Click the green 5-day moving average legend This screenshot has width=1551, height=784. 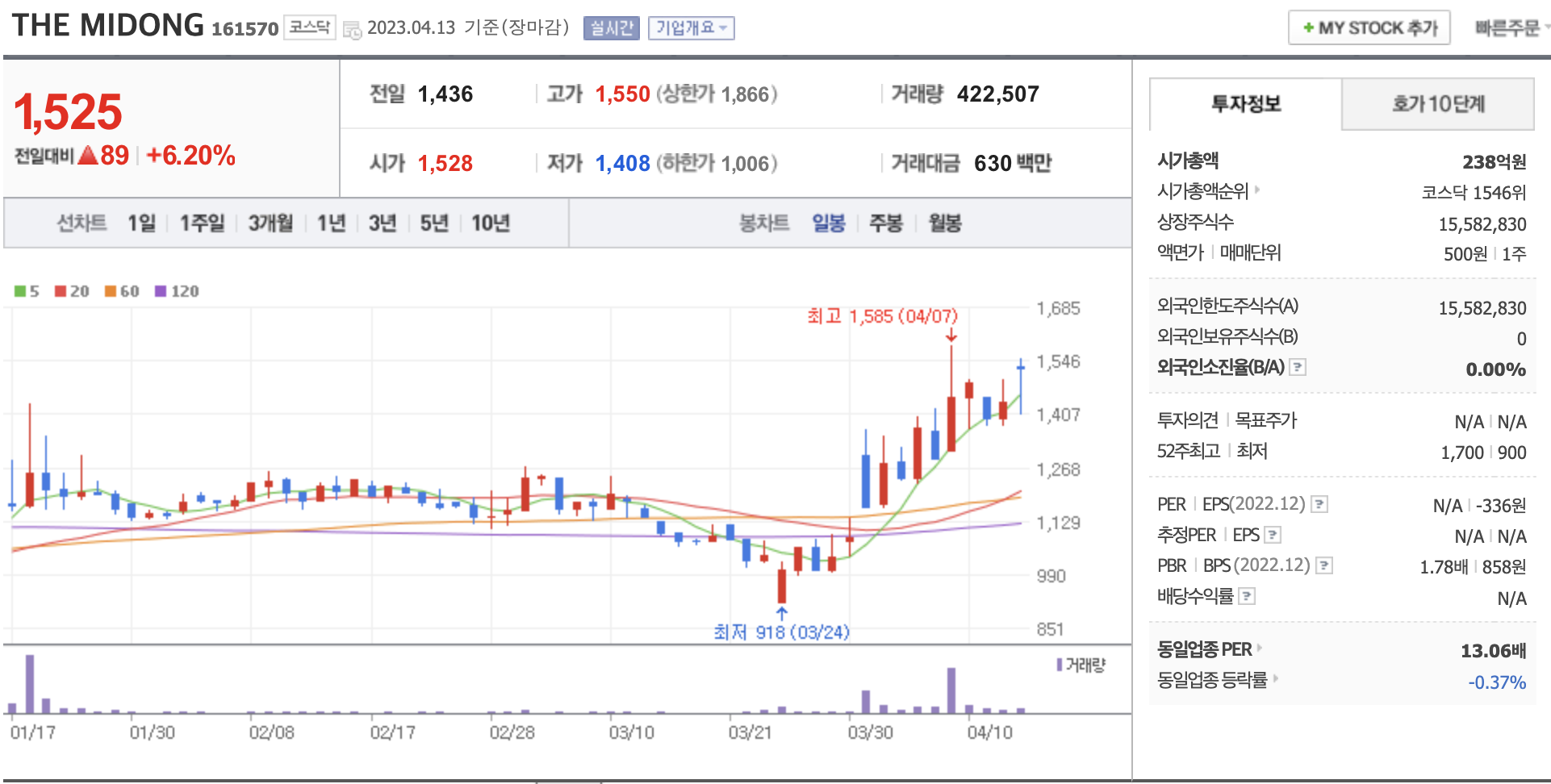(x=27, y=291)
